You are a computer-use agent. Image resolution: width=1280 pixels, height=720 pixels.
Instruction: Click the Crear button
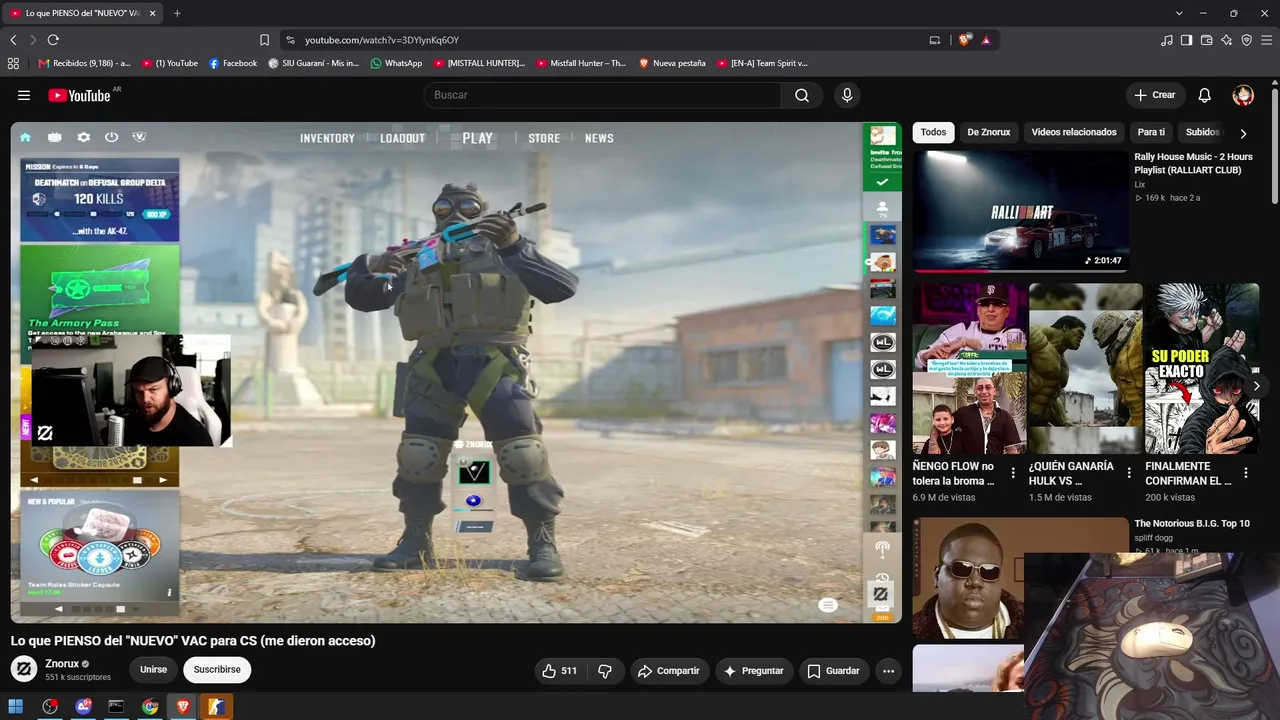1155,95
